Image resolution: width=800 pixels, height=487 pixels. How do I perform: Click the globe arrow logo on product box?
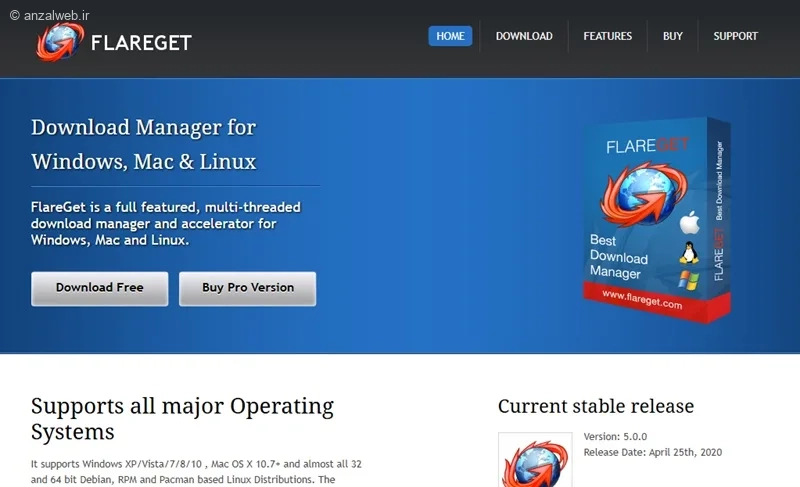pos(644,194)
